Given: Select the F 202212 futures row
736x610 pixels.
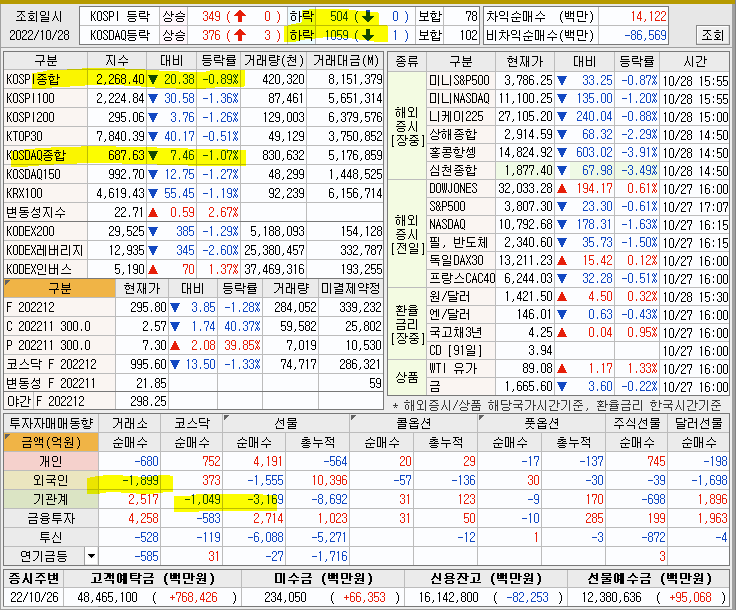Looking at the screenshot, I should coord(193,307).
